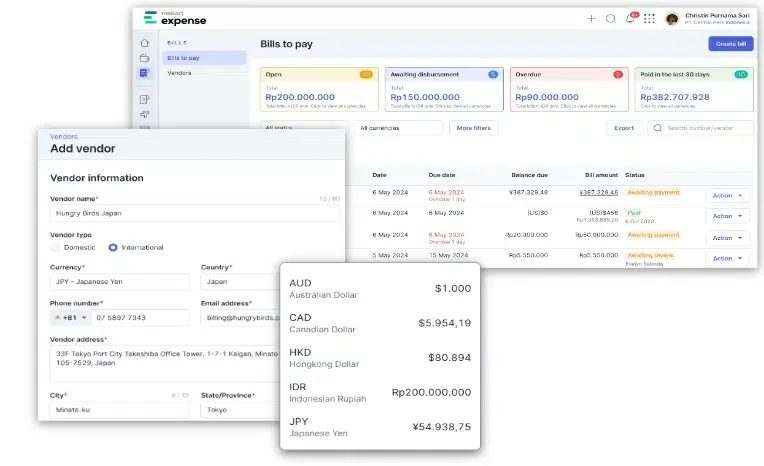
Task: Click the Mekari Expense logo
Action: [x=175, y=18]
